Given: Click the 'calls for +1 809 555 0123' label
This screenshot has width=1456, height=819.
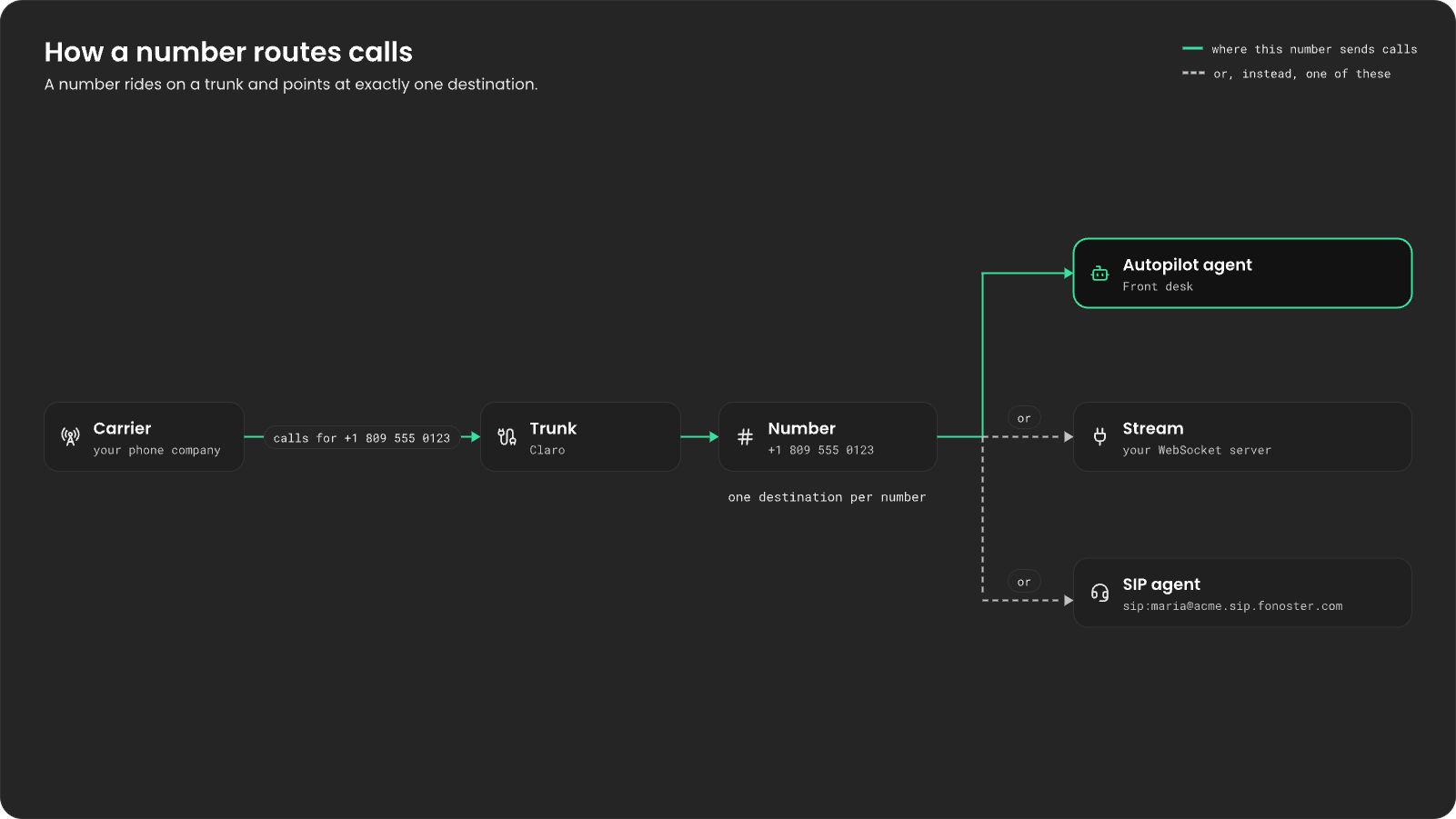Looking at the screenshot, I should tap(362, 438).
